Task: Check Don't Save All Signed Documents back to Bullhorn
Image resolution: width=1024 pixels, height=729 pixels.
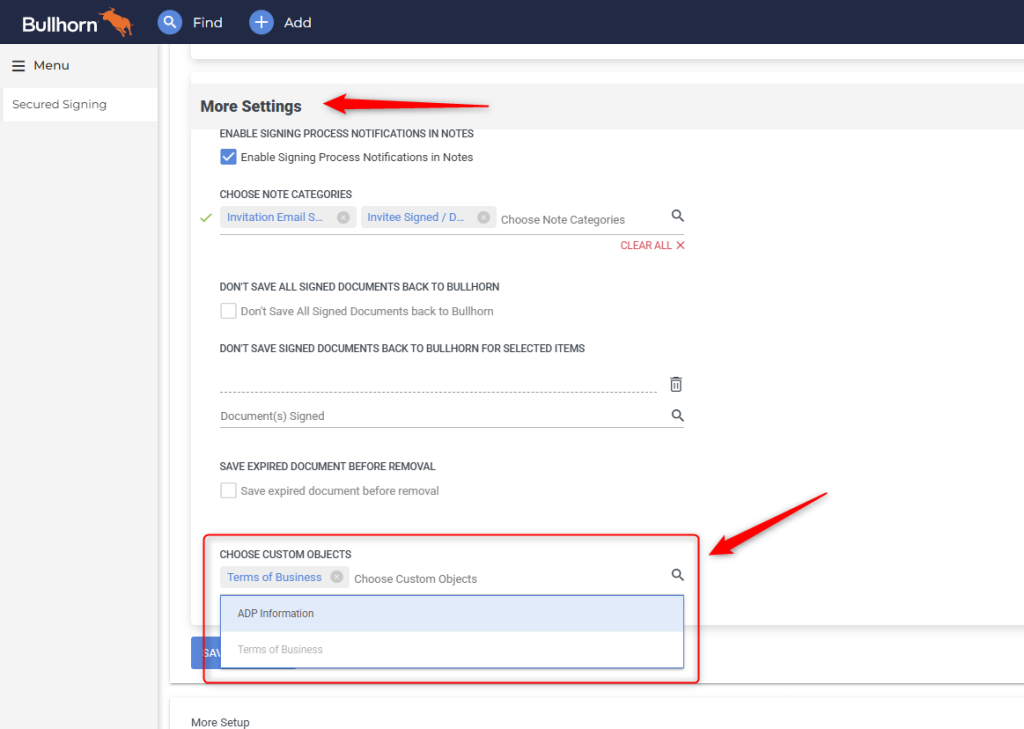Action: click(228, 311)
